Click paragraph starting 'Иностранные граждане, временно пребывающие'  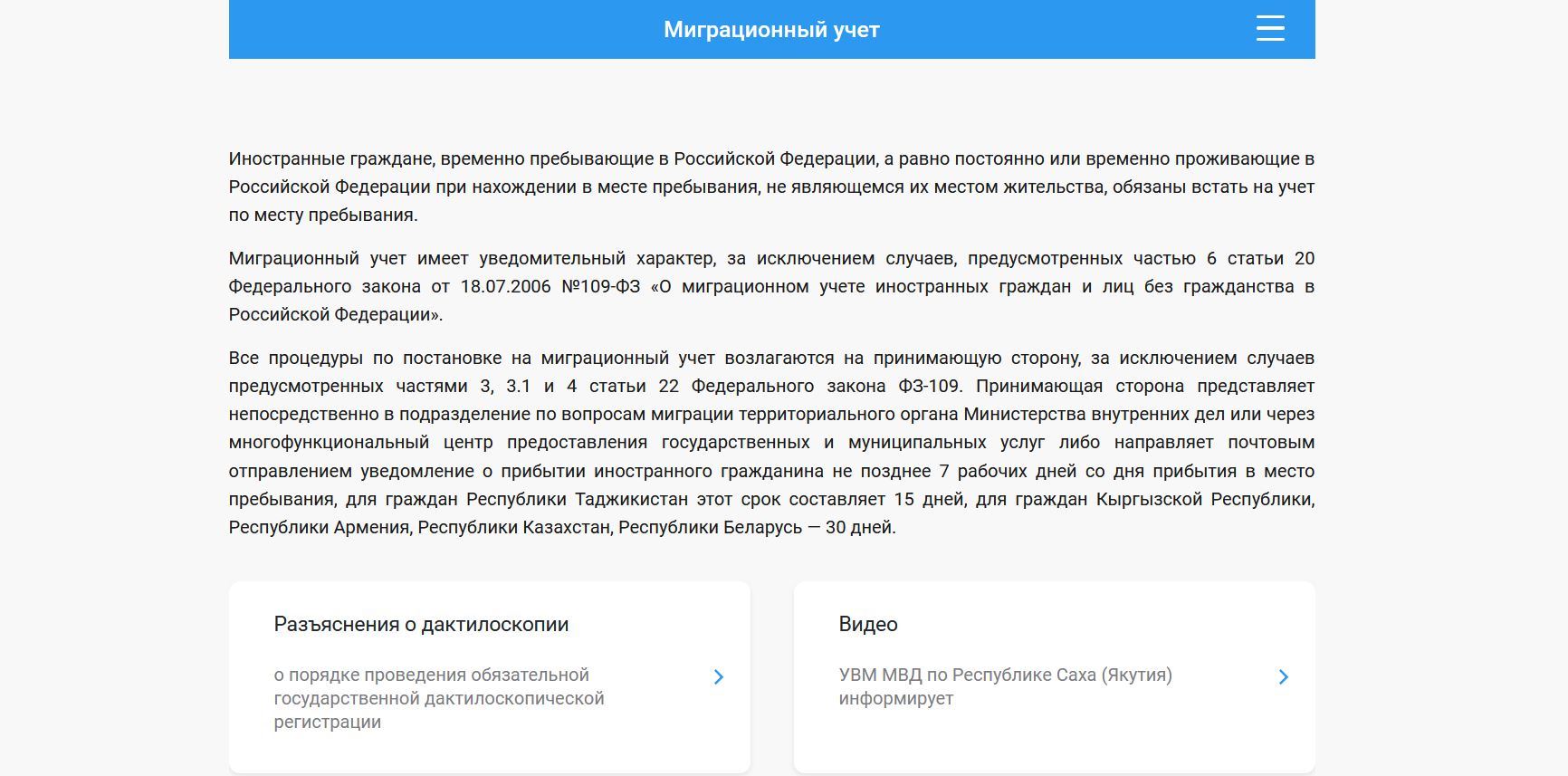(x=771, y=187)
